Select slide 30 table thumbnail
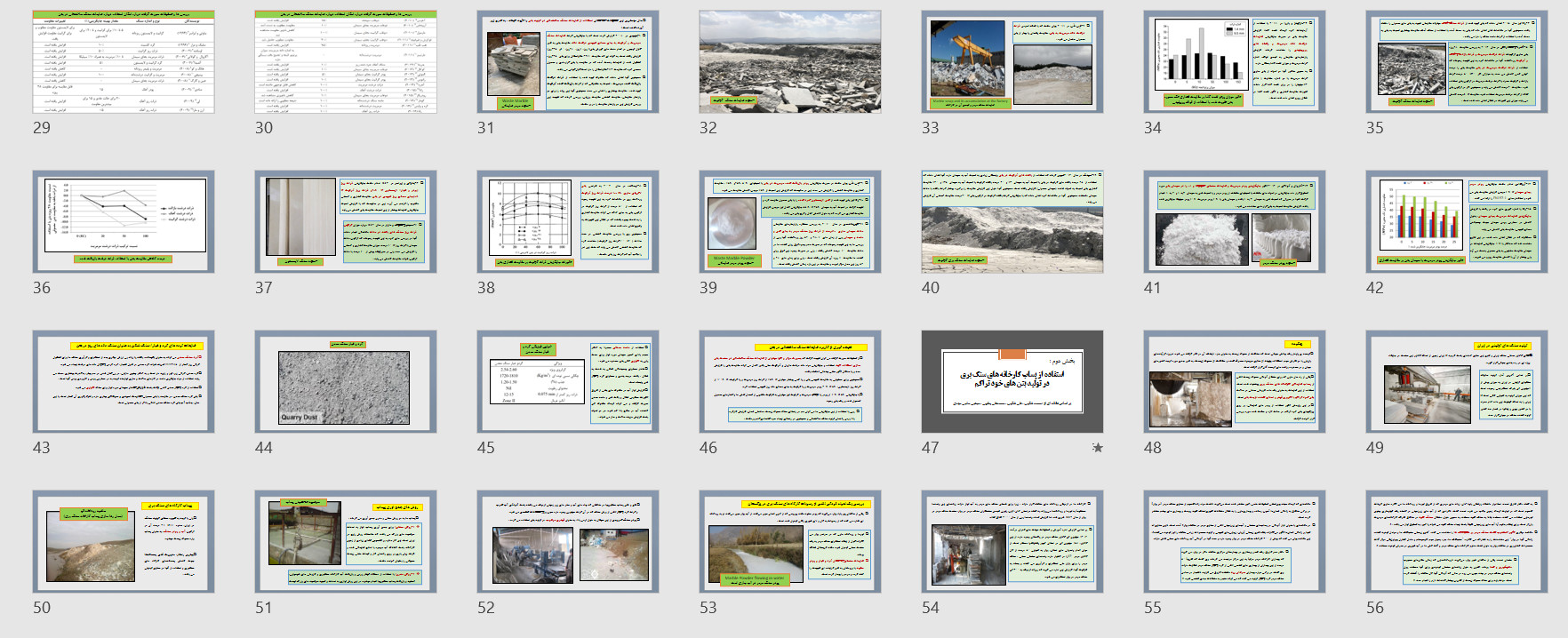 [346, 61]
